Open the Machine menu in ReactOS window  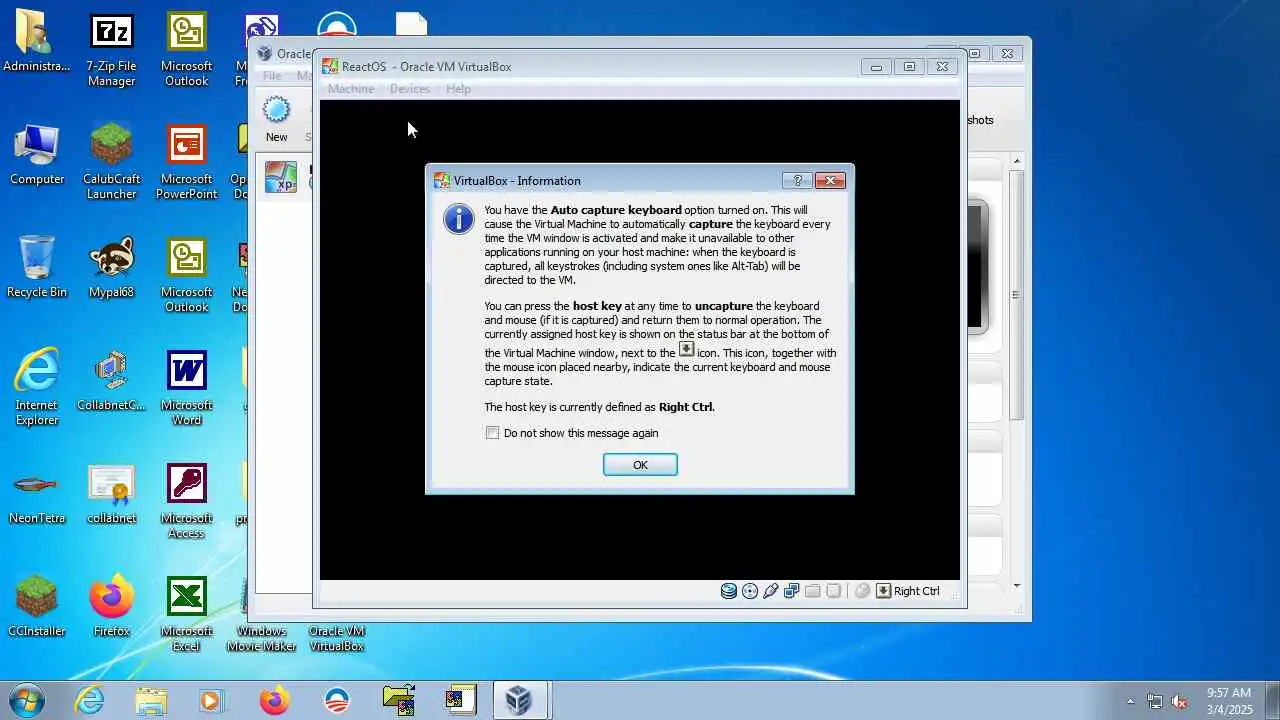point(351,89)
